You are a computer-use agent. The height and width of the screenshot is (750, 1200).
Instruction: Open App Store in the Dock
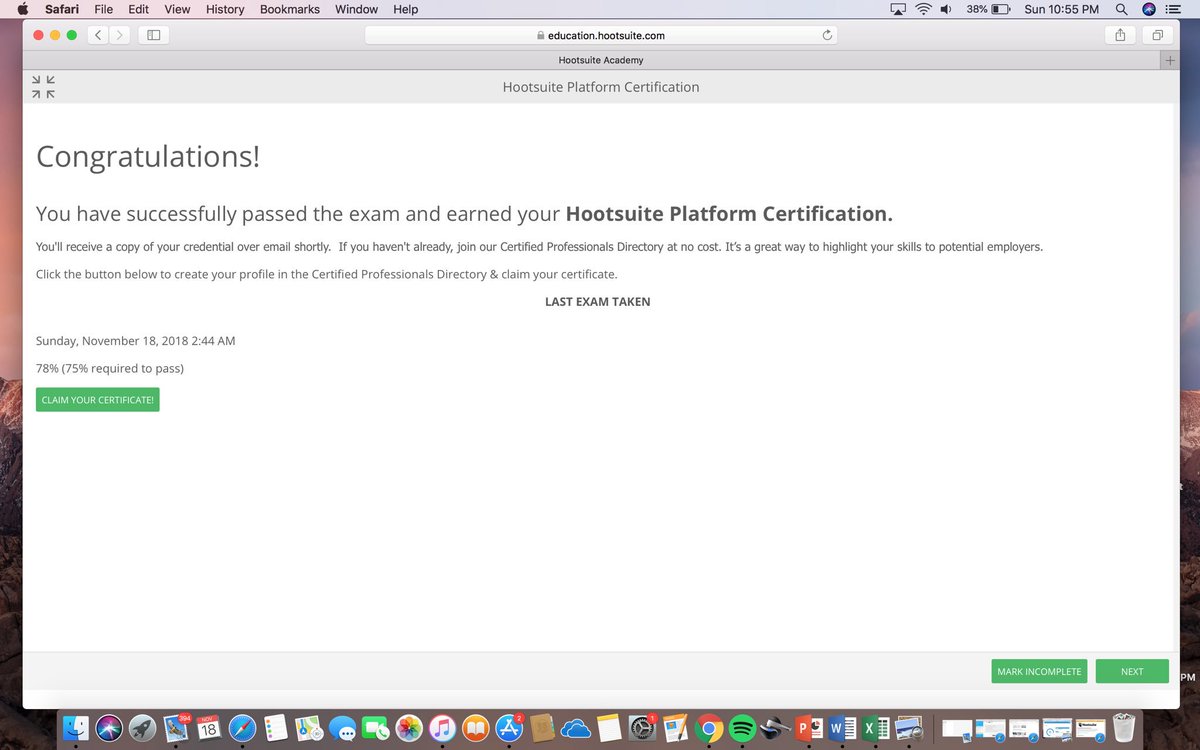point(509,728)
